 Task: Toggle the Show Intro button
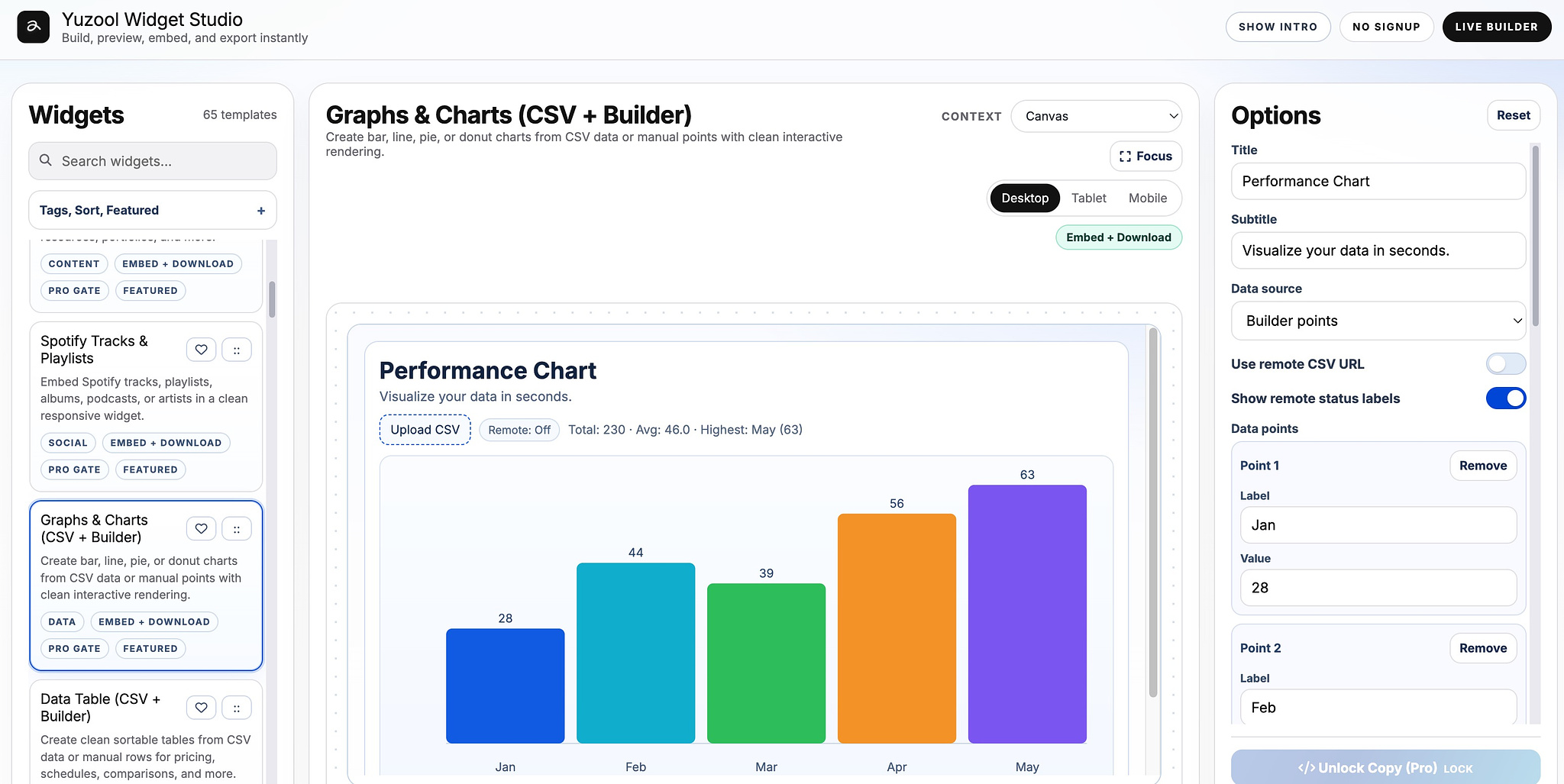coord(1278,27)
